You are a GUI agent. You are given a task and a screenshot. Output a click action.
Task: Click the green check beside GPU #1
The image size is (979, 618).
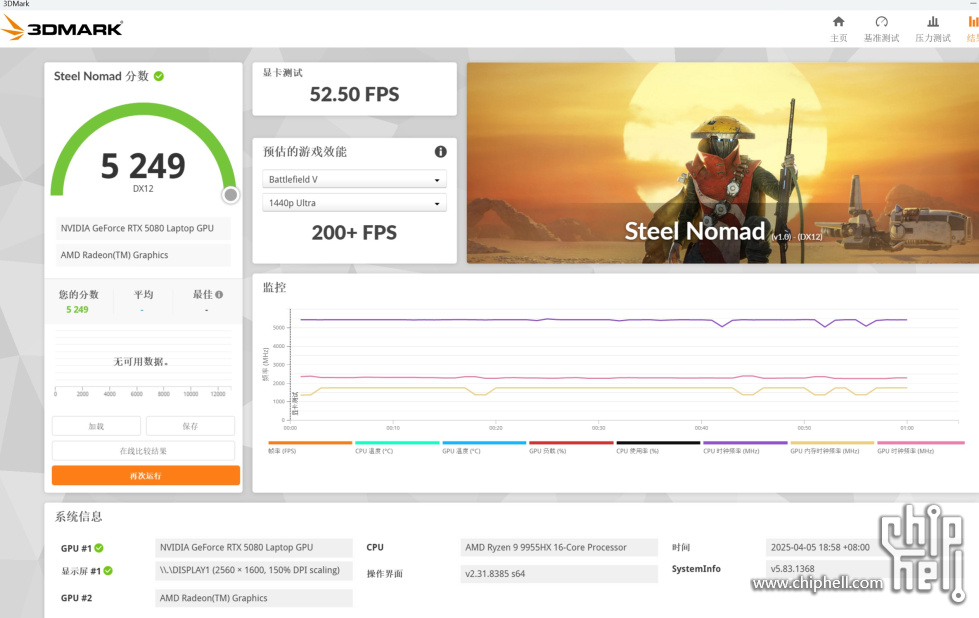[99, 548]
